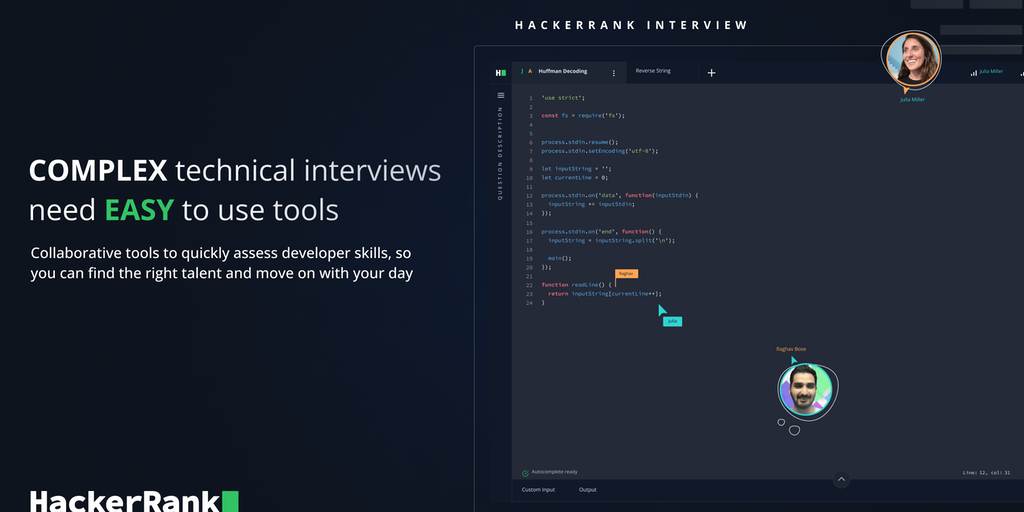Image resolution: width=1024 pixels, height=512 pixels.
Task: Click the function readLine() { line
Action: (576, 285)
